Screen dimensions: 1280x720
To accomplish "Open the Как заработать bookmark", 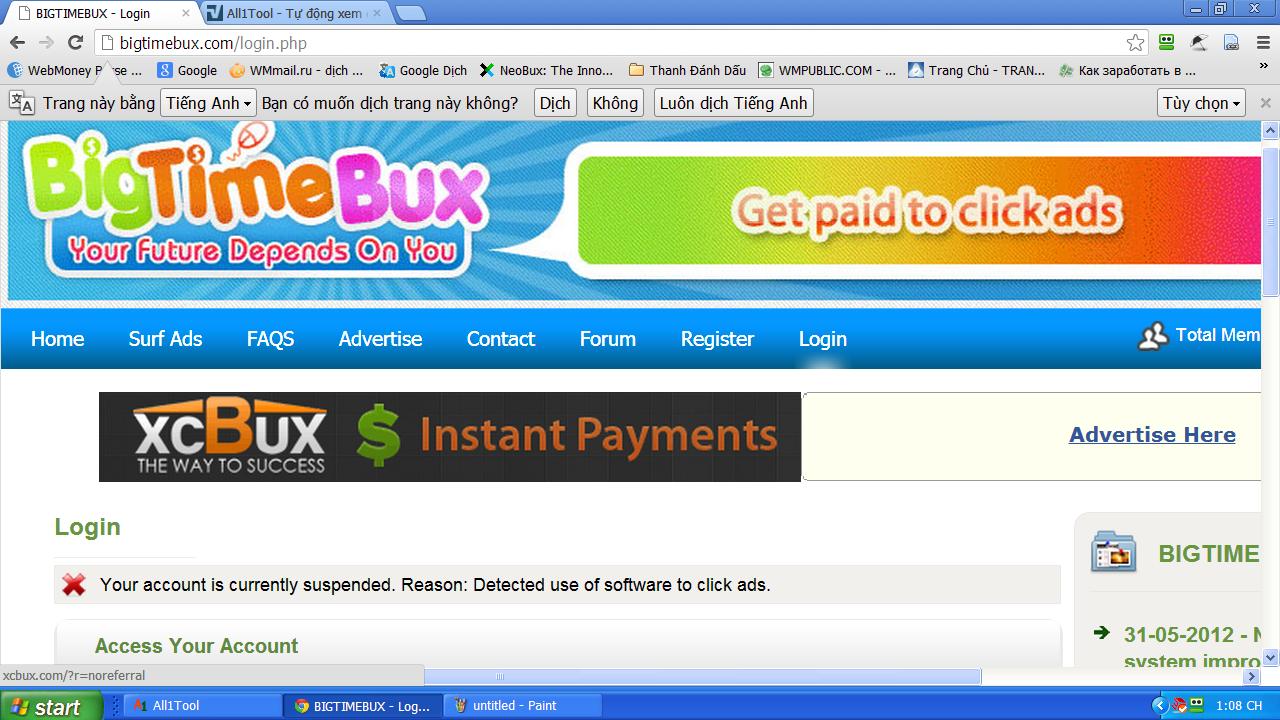I will [x=1127, y=70].
